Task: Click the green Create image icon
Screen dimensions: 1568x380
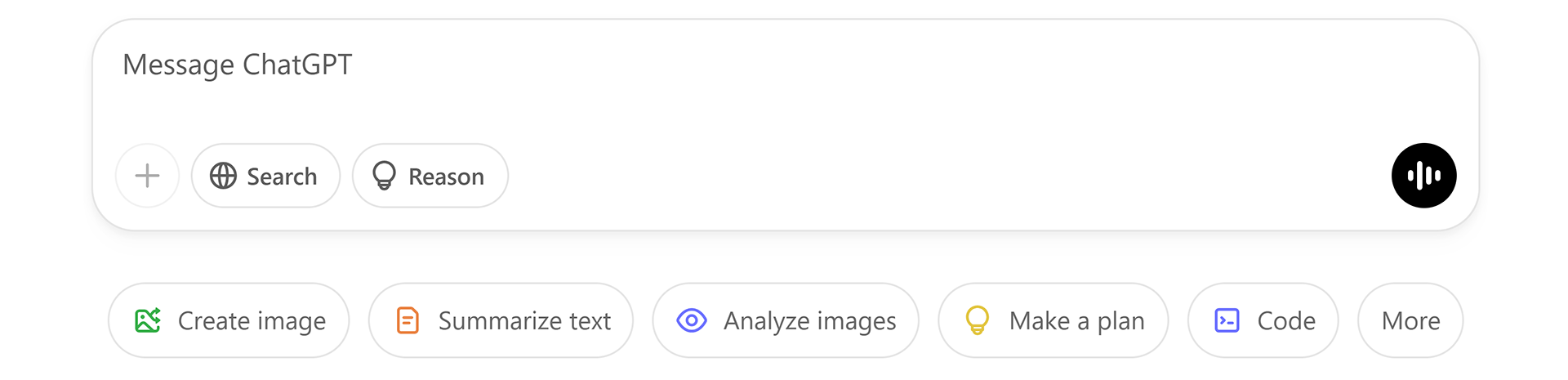Action: tap(148, 320)
